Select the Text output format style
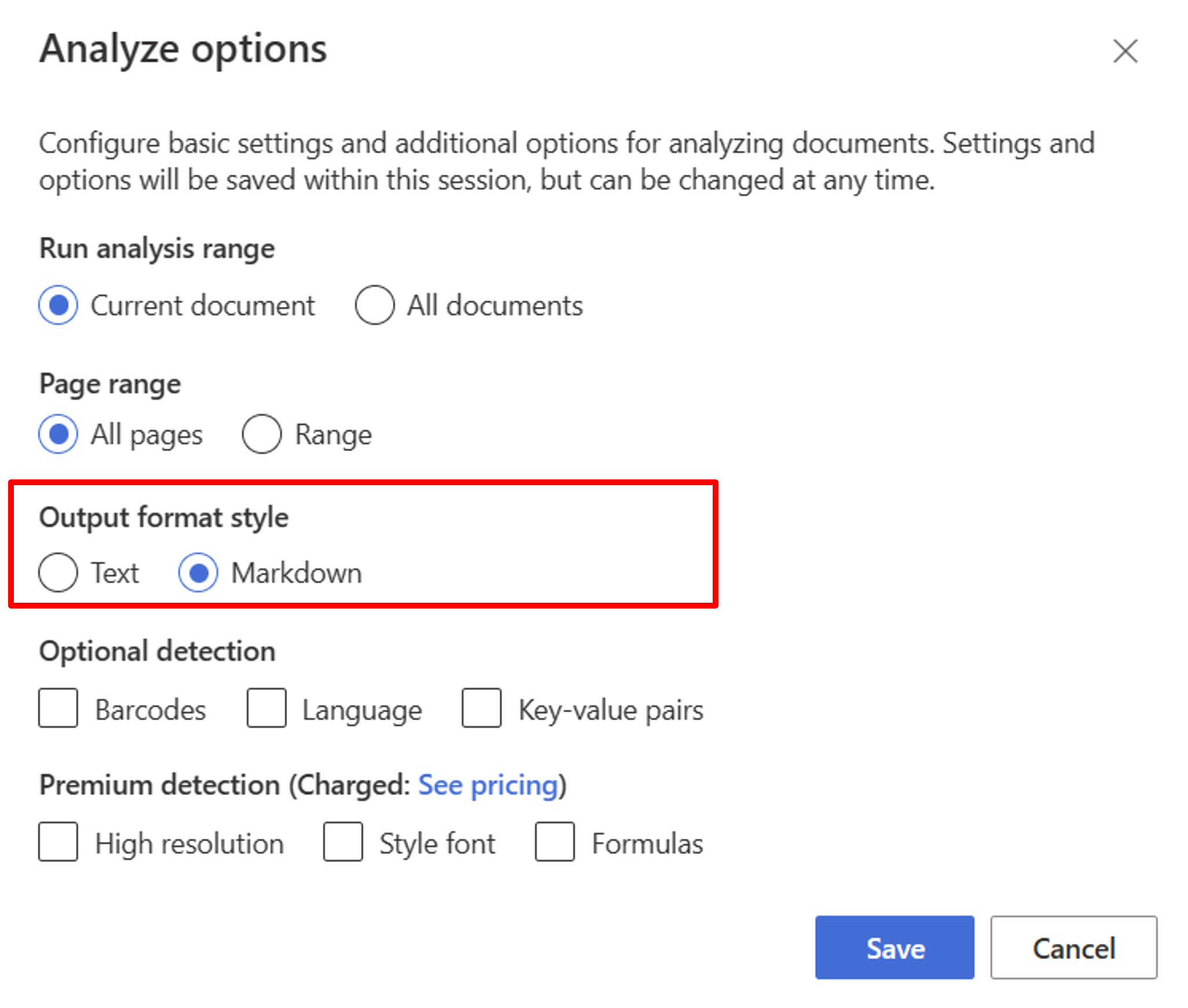 point(58,567)
